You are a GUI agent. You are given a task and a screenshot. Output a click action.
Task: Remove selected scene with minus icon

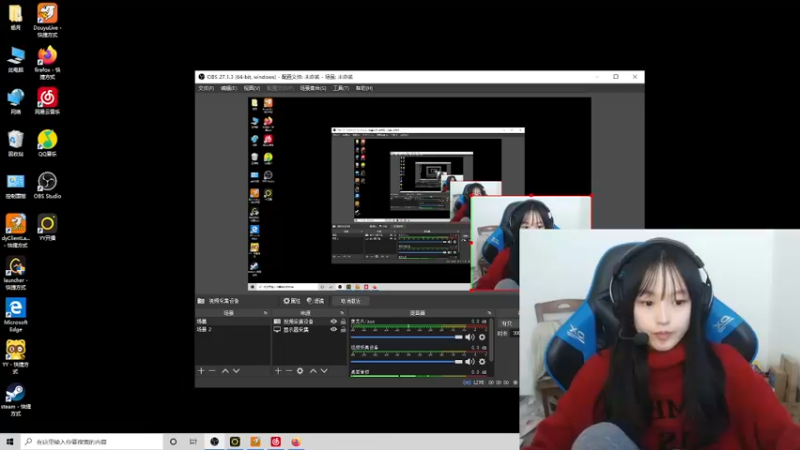click(212, 371)
